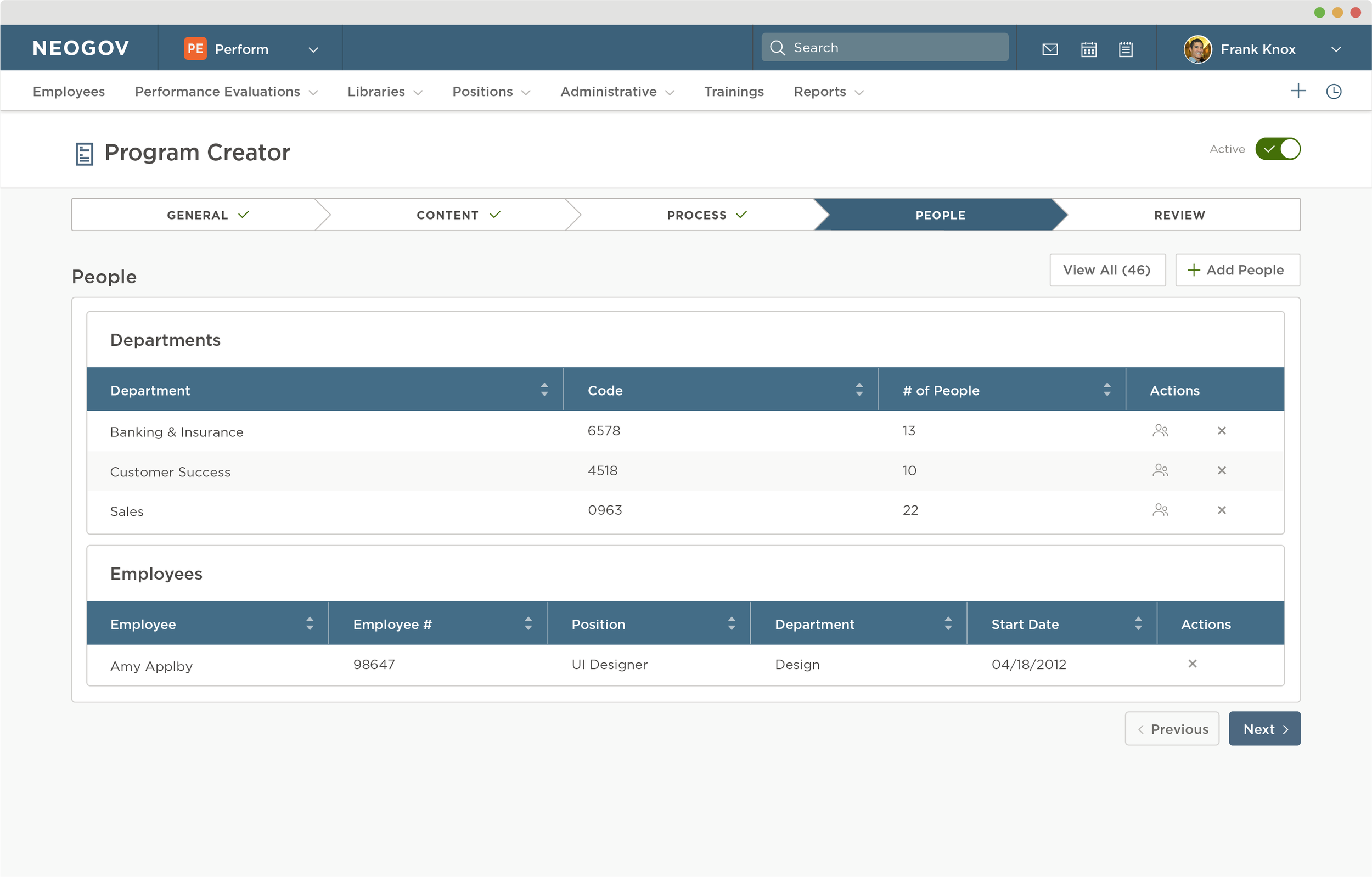Remove the Sales department row
The width and height of the screenshot is (1372, 877).
pos(1221,510)
